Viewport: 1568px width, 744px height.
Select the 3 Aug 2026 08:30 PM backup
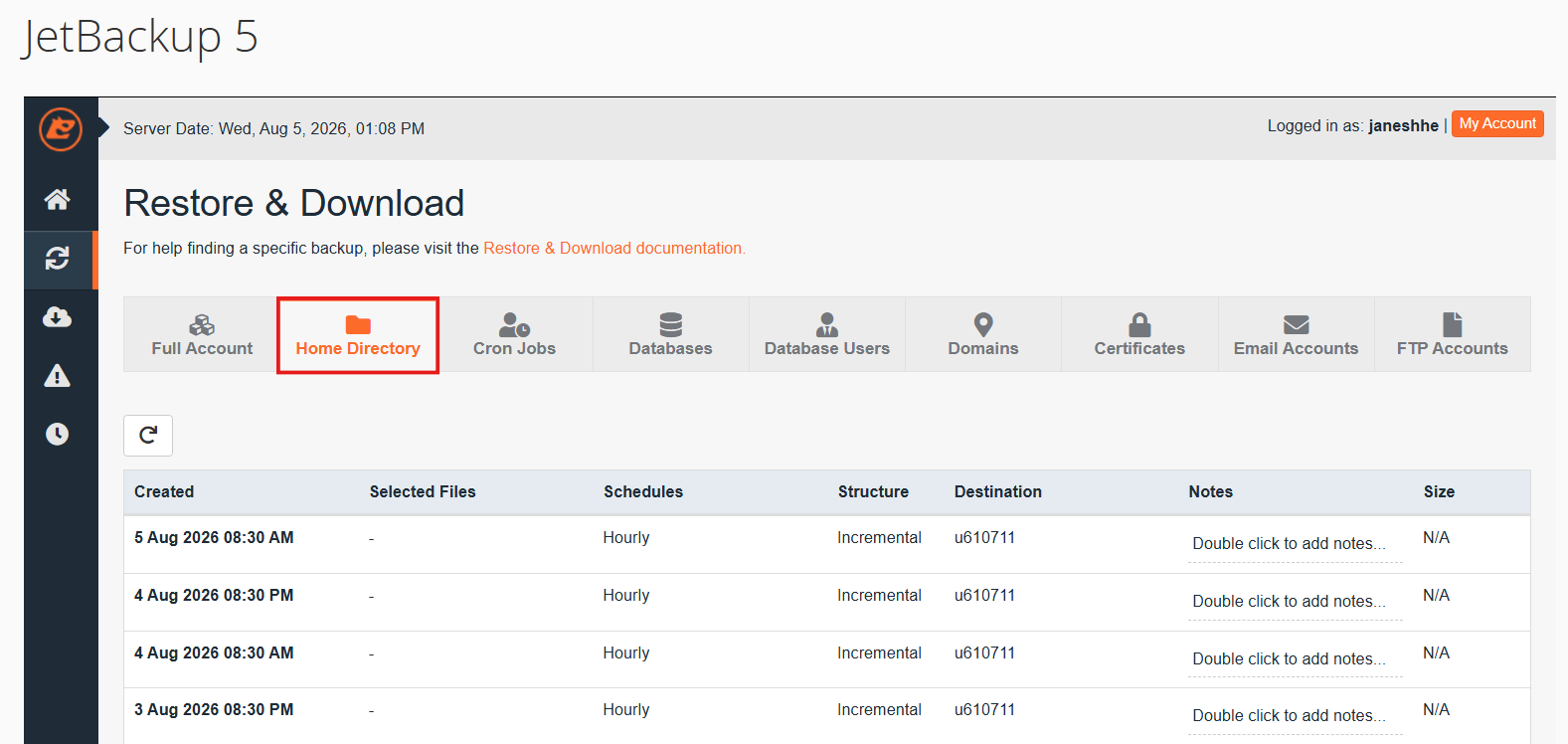(x=827, y=716)
